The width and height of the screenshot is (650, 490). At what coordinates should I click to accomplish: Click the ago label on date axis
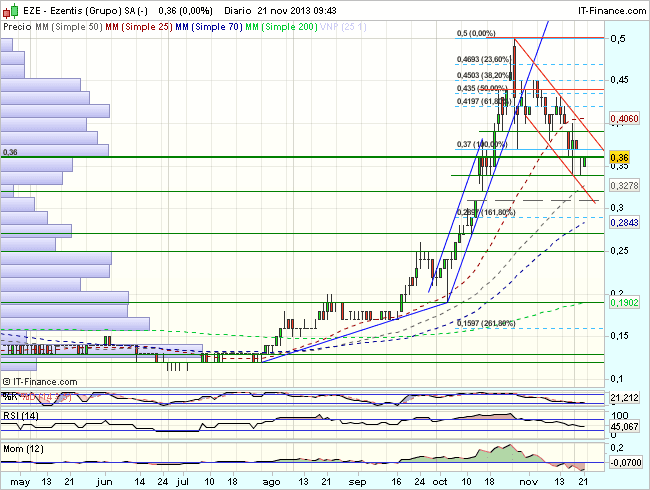[x=271, y=482]
